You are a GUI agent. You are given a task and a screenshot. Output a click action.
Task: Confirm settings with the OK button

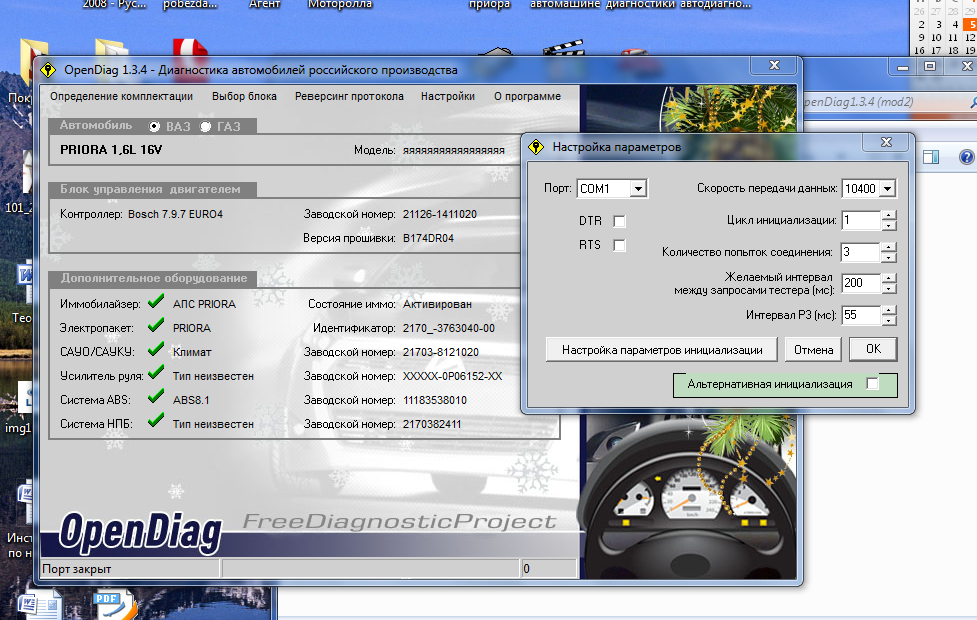coord(874,350)
